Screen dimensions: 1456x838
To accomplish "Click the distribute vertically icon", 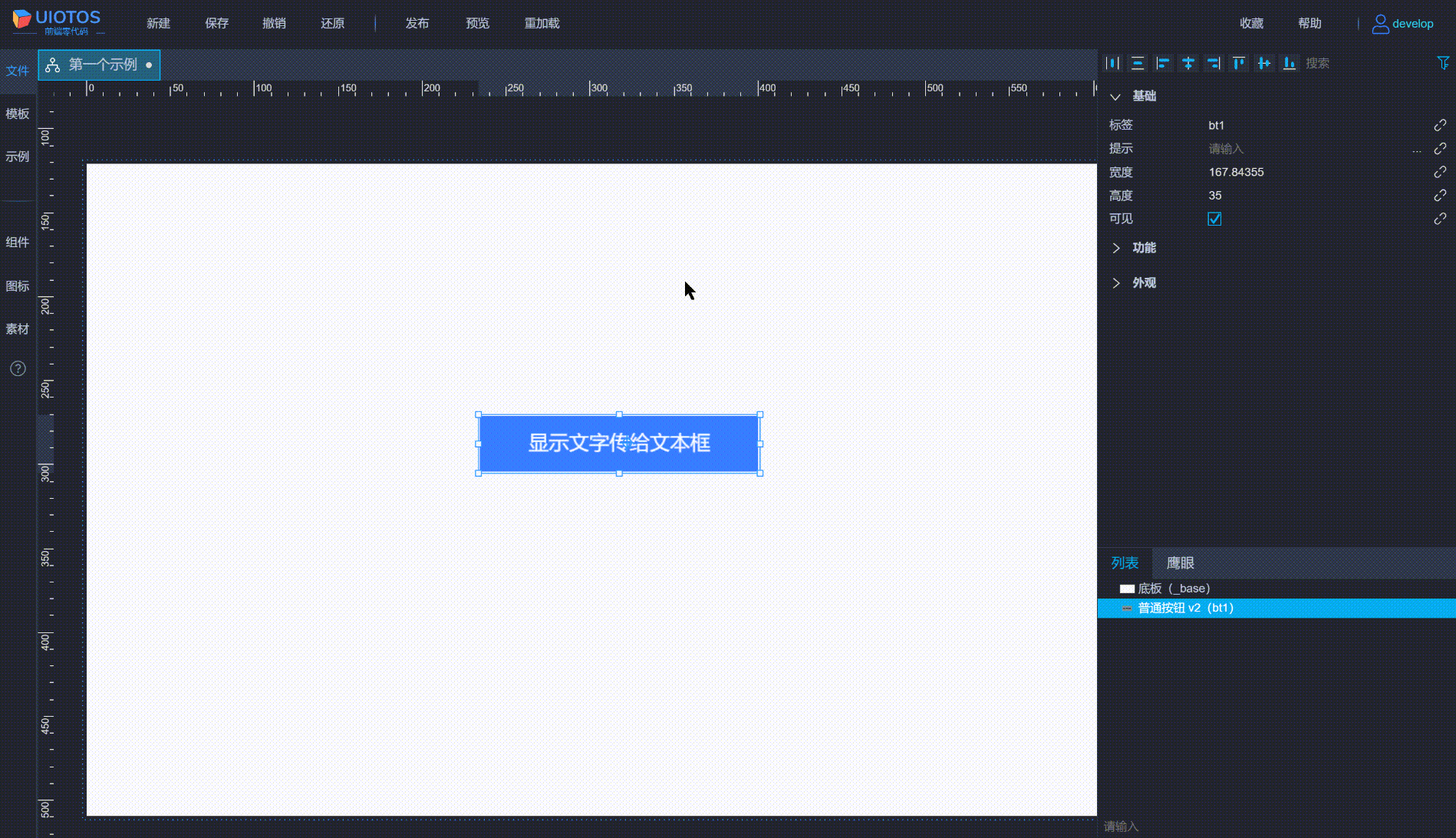I will (1138, 63).
